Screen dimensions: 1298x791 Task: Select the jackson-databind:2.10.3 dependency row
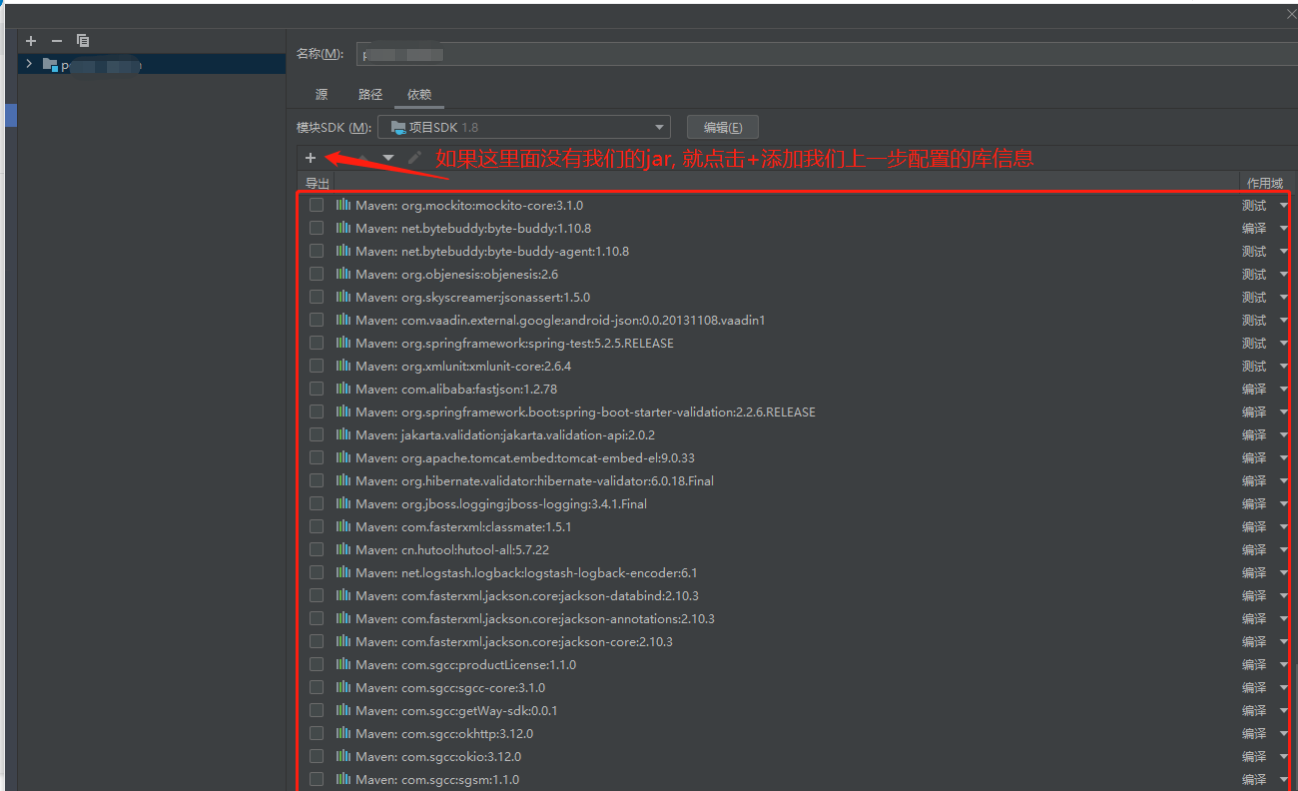click(795, 596)
